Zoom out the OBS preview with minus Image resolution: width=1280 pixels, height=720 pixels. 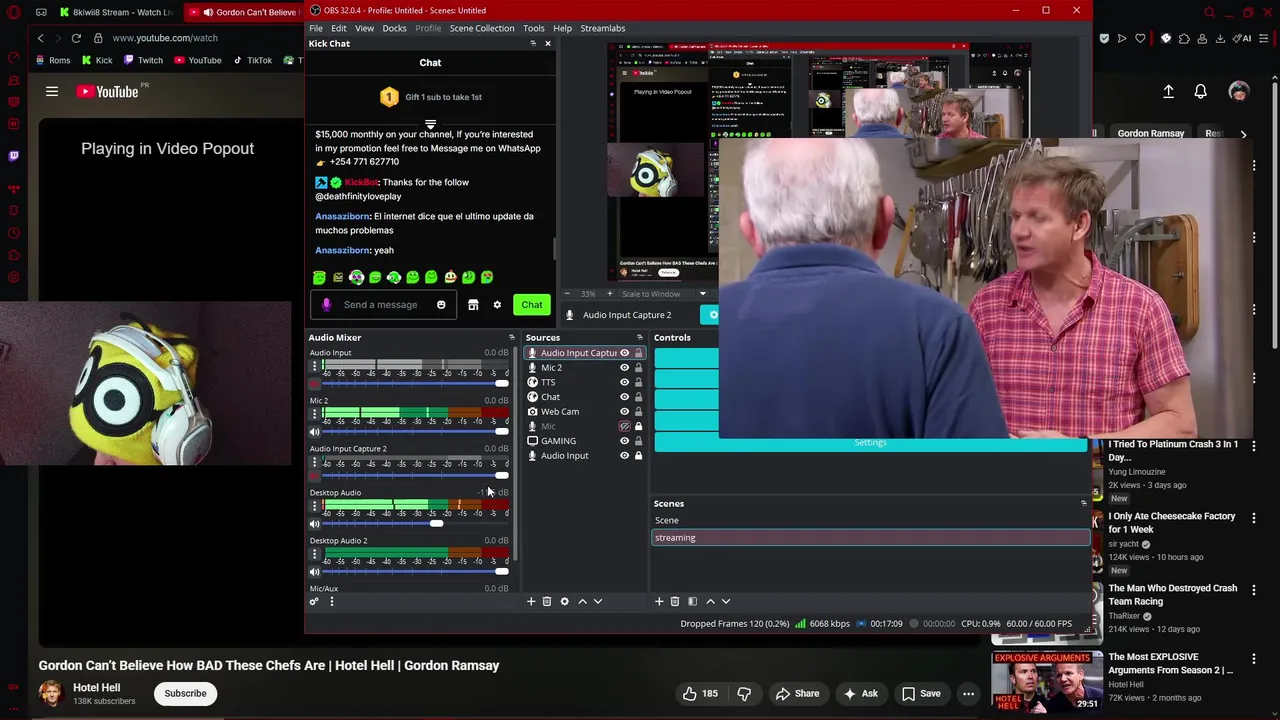pyautogui.click(x=568, y=294)
